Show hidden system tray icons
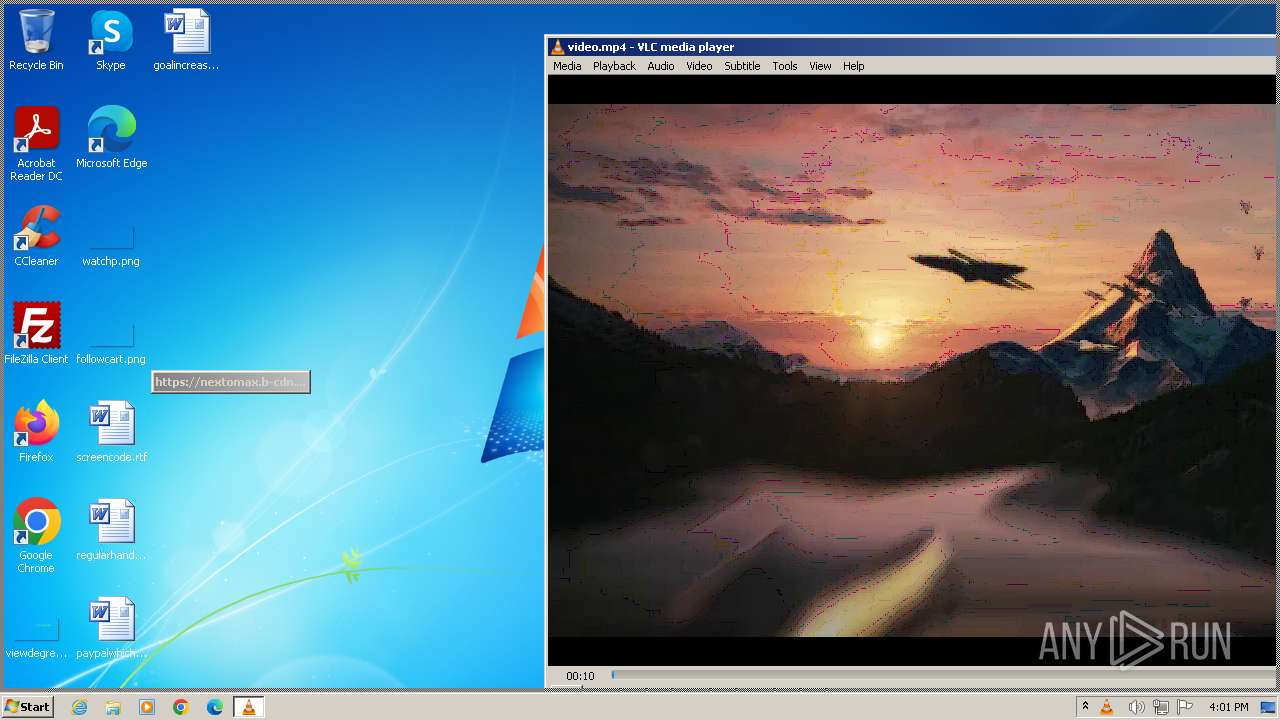1280x720 pixels. click(1085, 707)
